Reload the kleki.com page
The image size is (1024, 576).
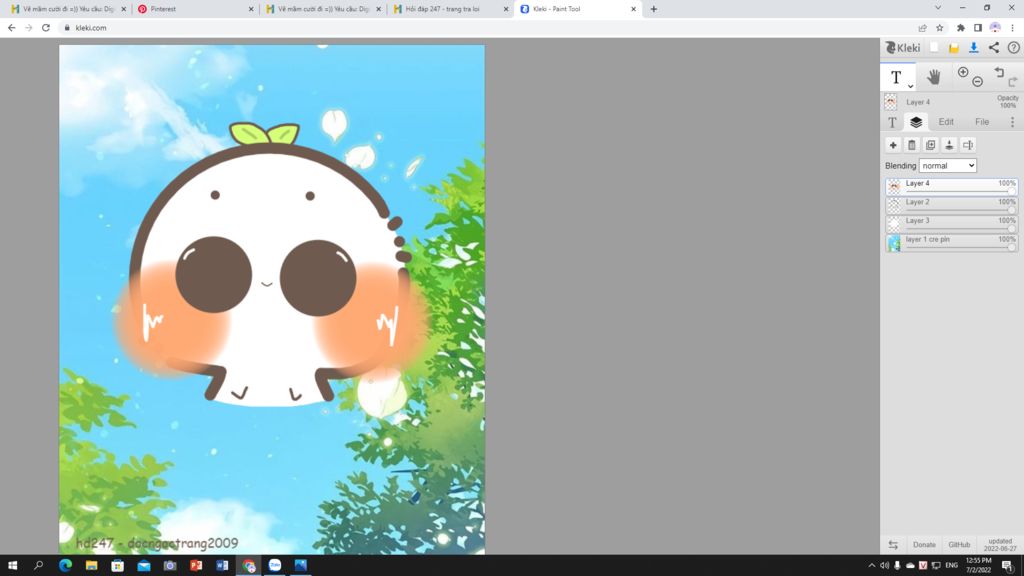46,27
